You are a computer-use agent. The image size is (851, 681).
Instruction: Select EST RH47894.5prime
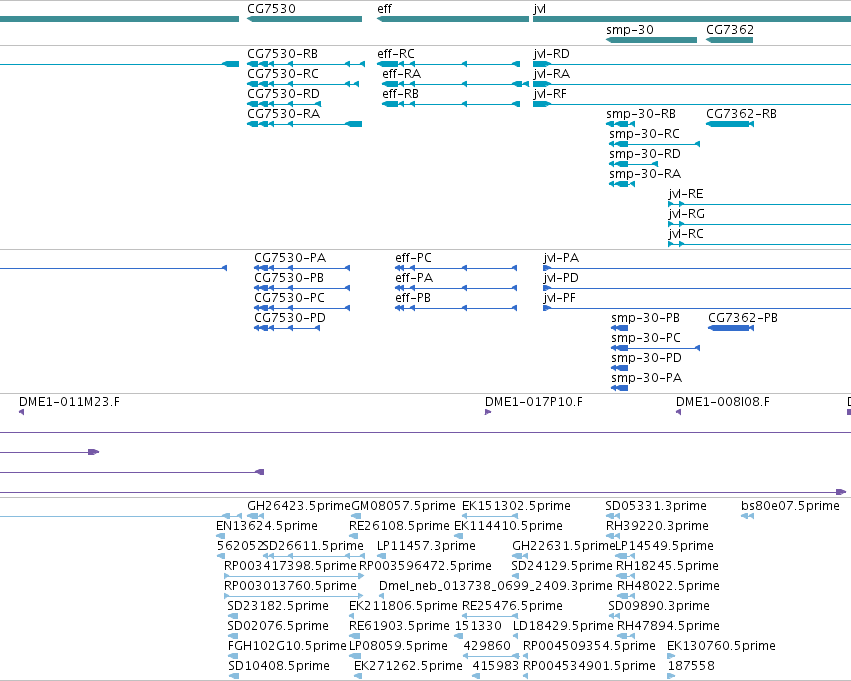626,636
